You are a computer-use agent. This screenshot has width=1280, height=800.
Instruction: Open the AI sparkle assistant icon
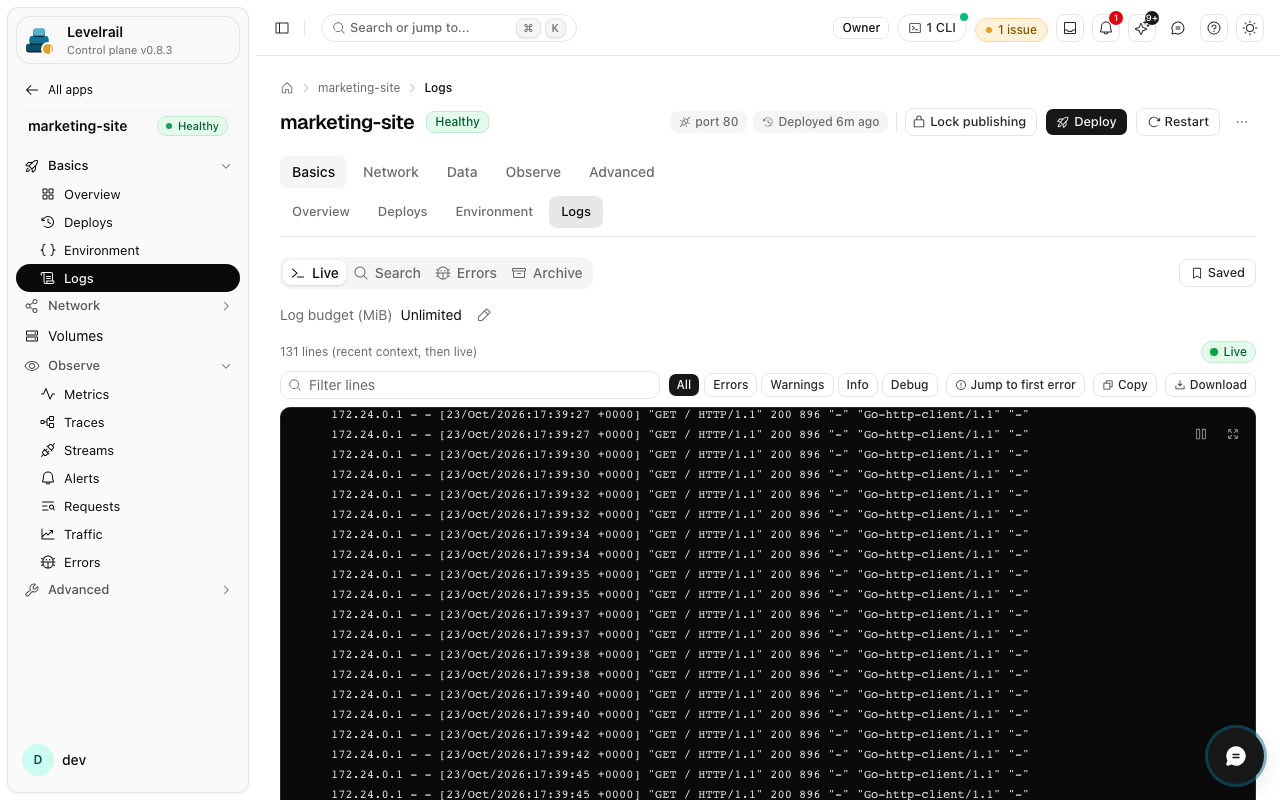[1142, 28]
